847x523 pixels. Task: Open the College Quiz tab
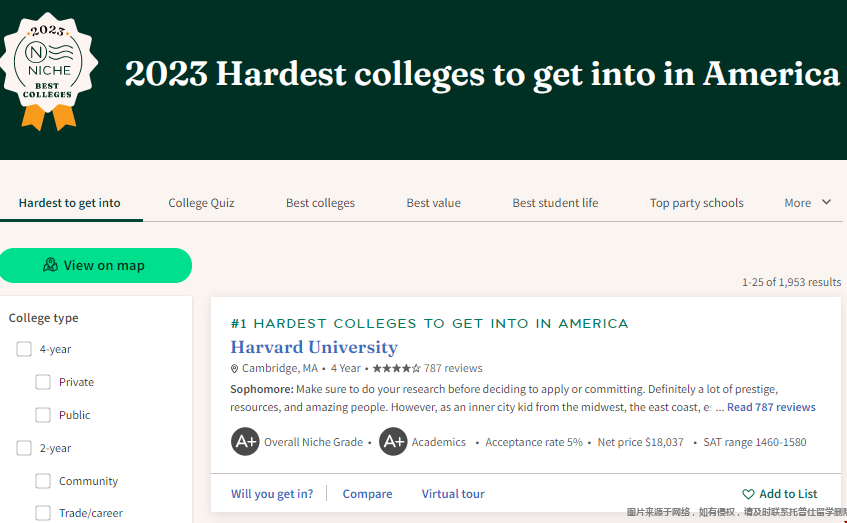click(x=201, y=203)
